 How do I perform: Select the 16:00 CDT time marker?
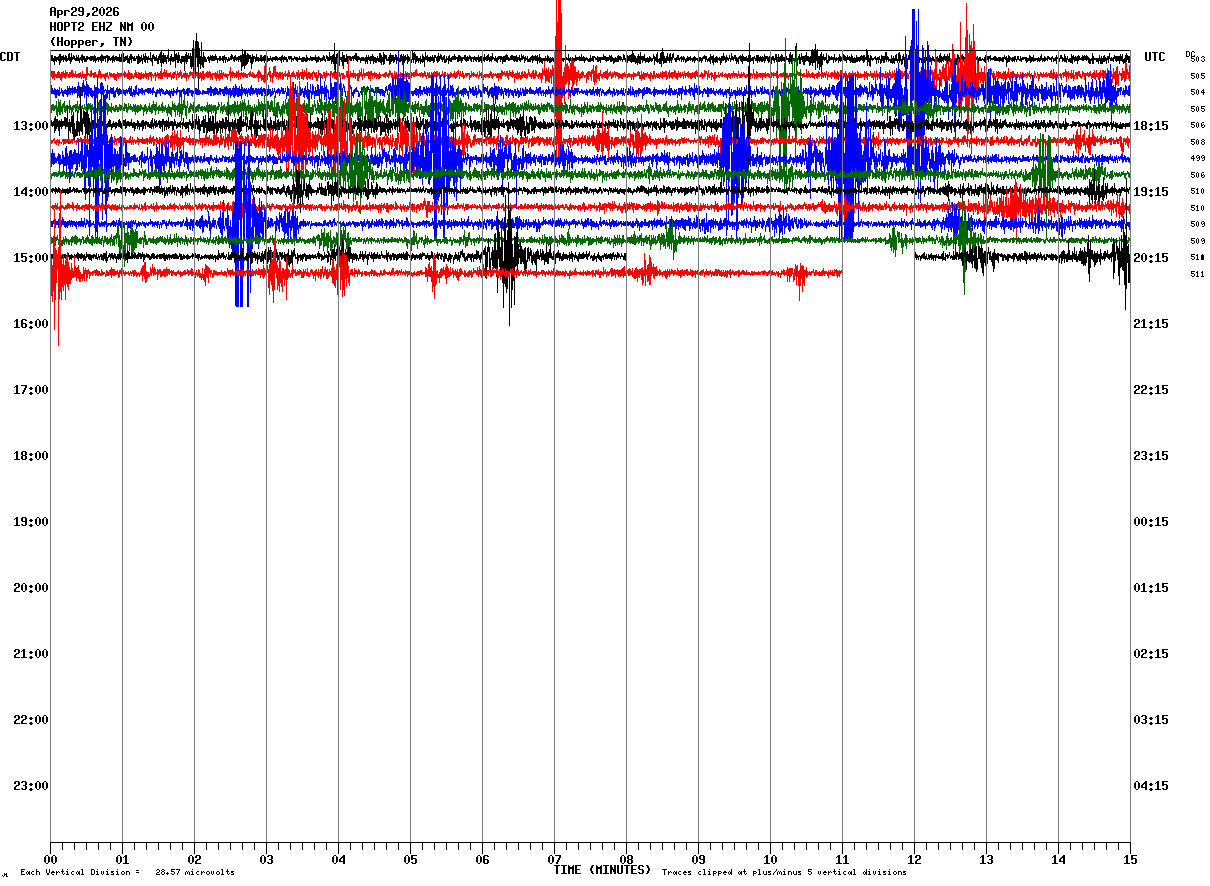pos(31,324)
